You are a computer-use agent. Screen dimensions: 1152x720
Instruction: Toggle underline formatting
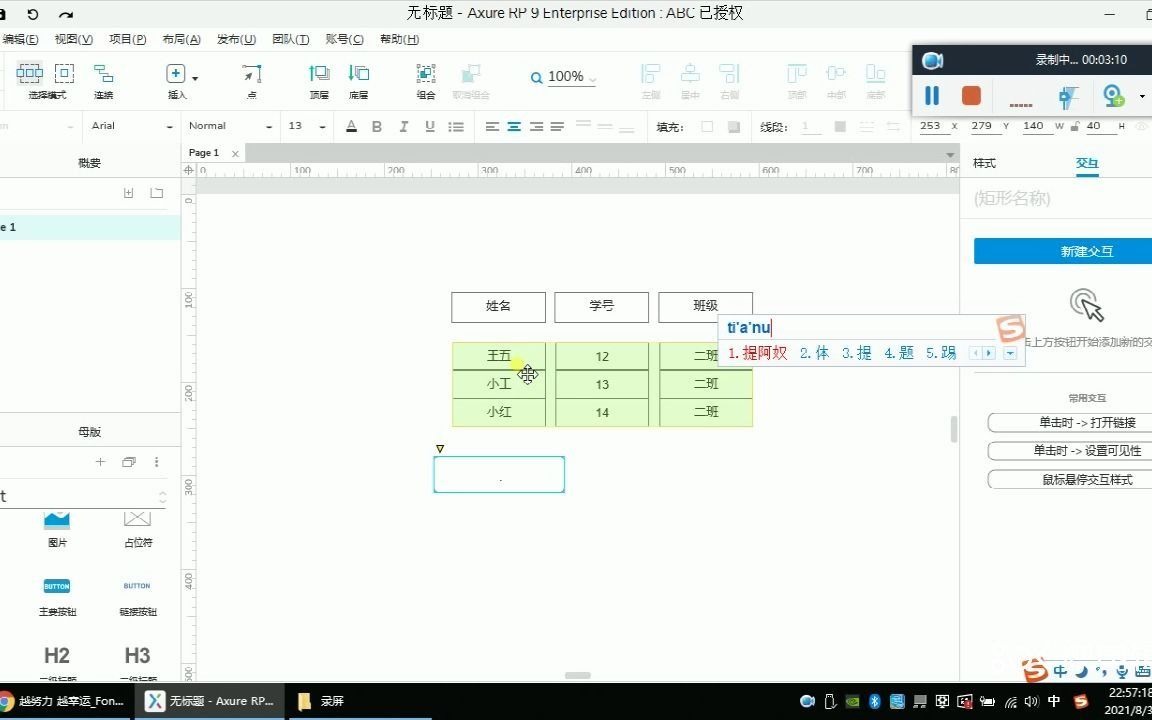[430, 126]
